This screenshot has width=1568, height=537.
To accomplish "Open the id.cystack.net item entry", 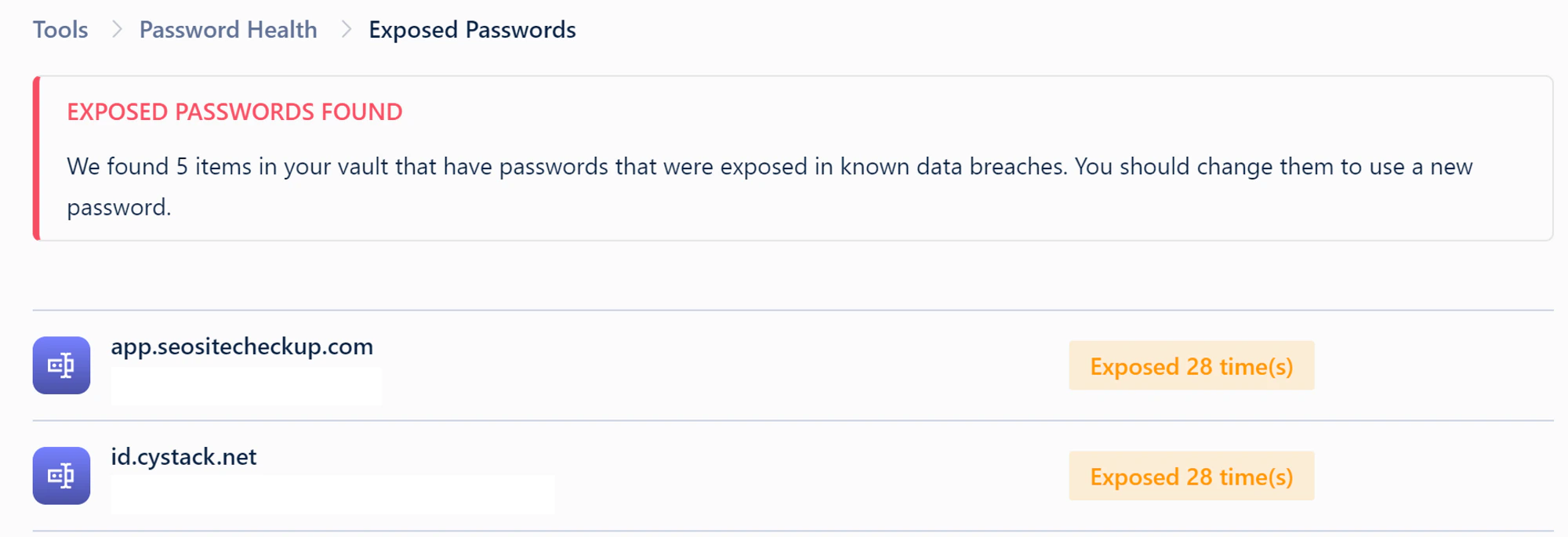I will pos(183,457).
